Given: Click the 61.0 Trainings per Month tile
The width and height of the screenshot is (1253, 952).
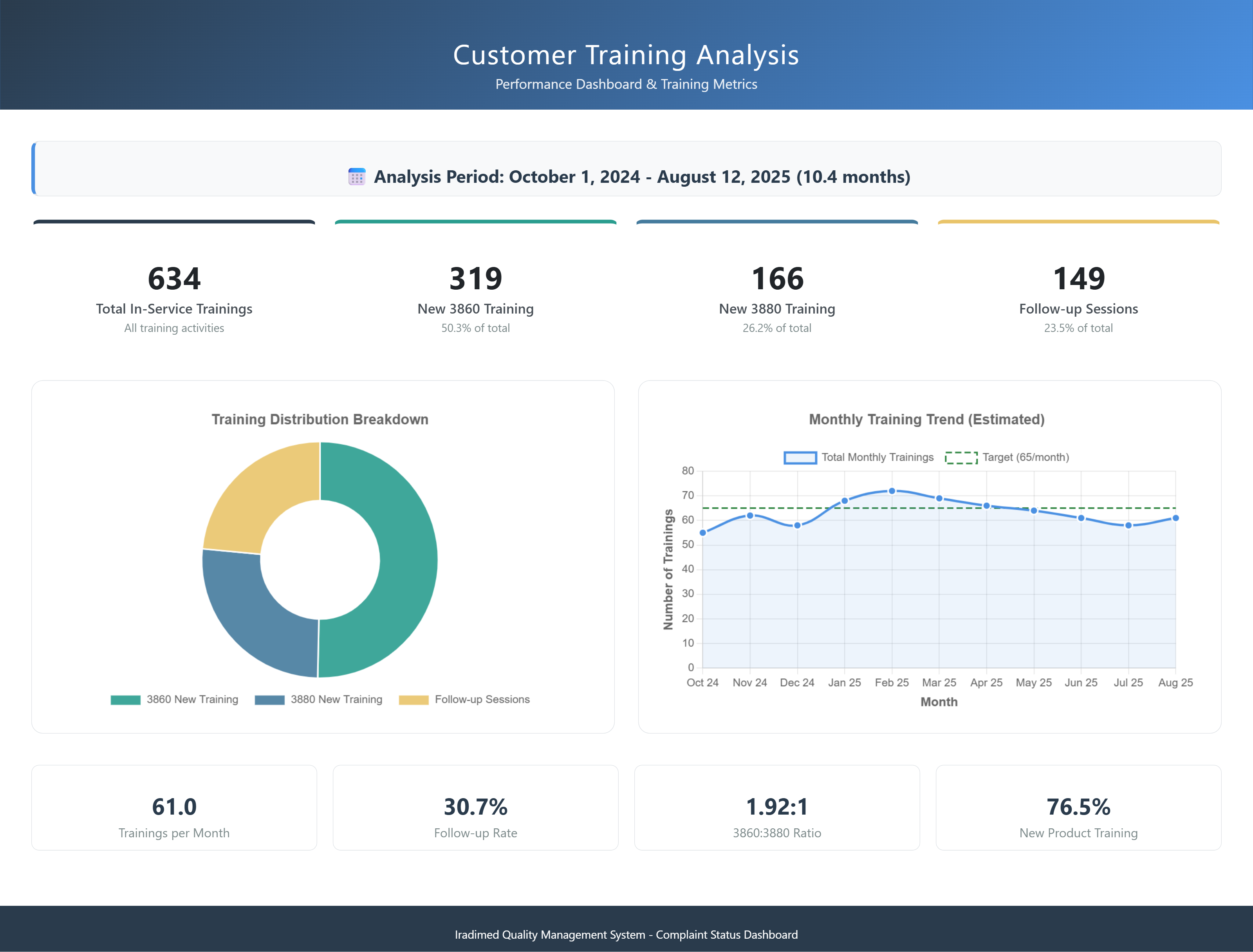Looking at the screenshot, I should tap(174, 808).
